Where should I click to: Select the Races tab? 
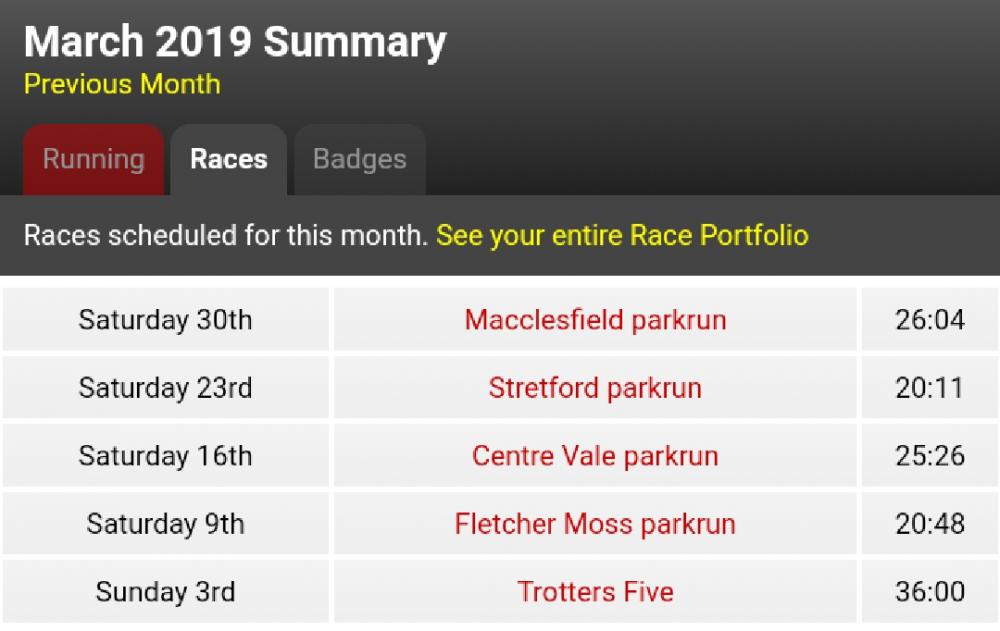pos(228,160)
